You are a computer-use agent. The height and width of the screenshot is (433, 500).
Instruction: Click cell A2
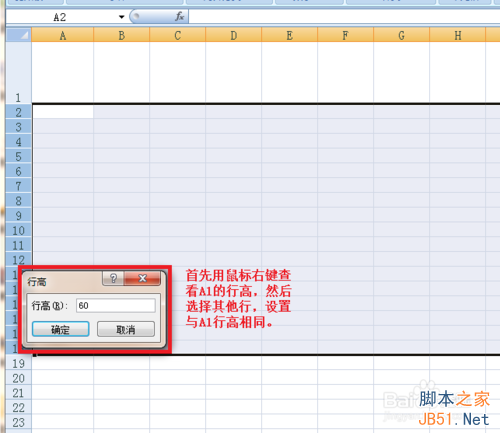(63, 112)
